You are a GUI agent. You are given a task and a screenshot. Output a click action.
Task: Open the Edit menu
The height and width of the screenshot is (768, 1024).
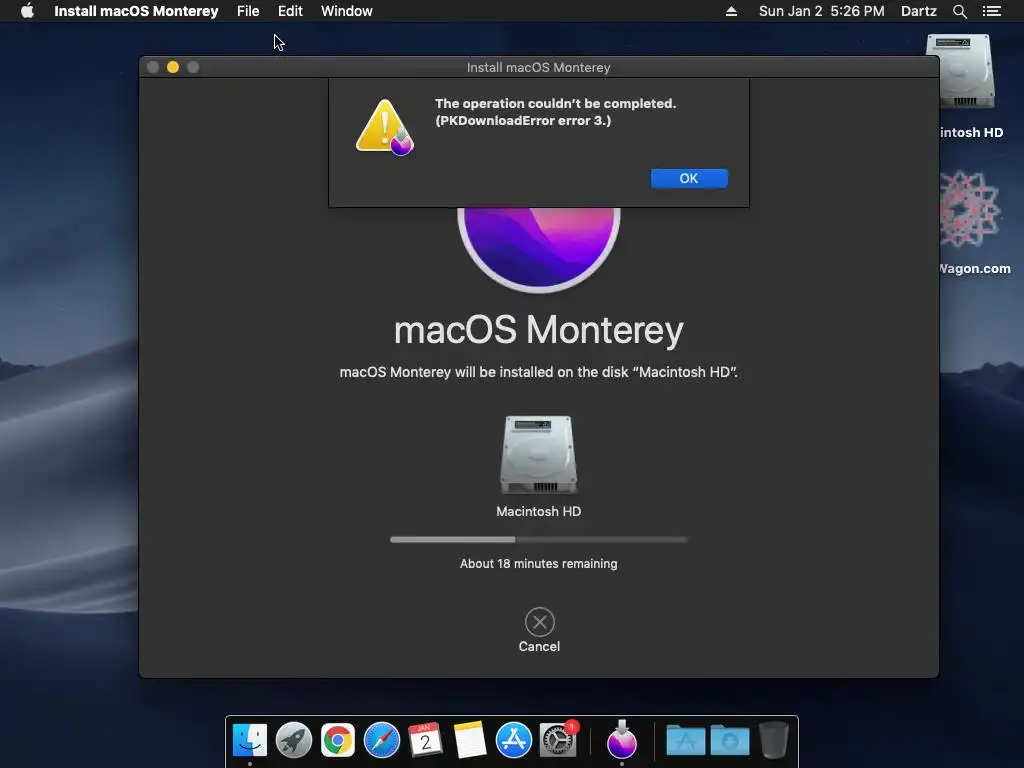[290, 11]
